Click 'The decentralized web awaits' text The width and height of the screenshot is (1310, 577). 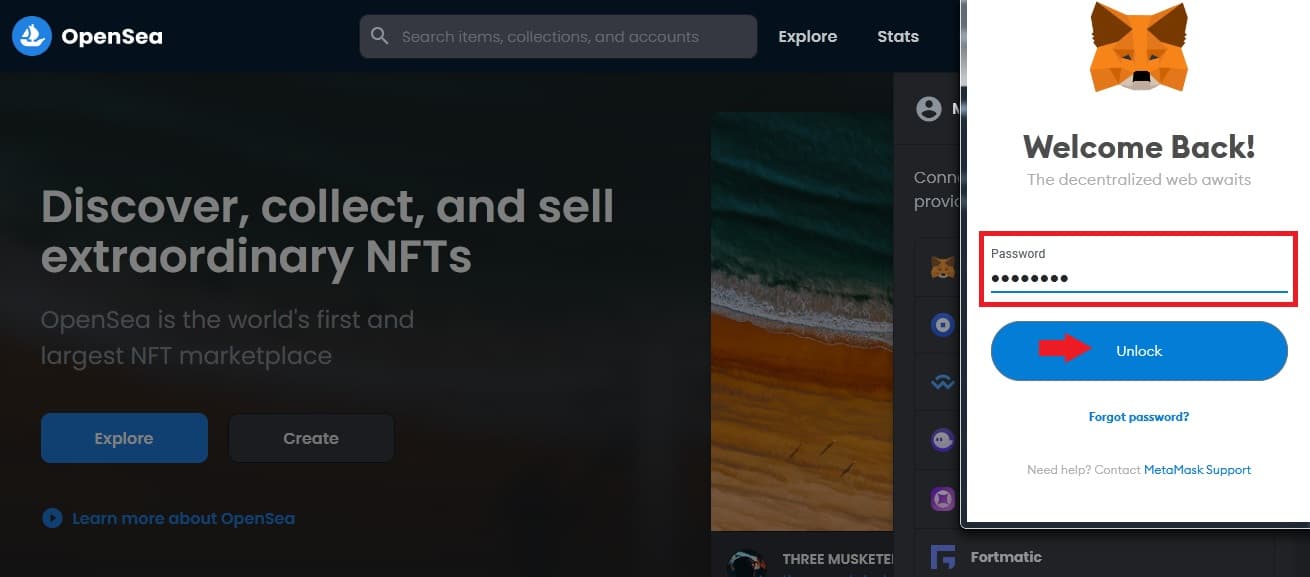click(x=1139, y=180)
